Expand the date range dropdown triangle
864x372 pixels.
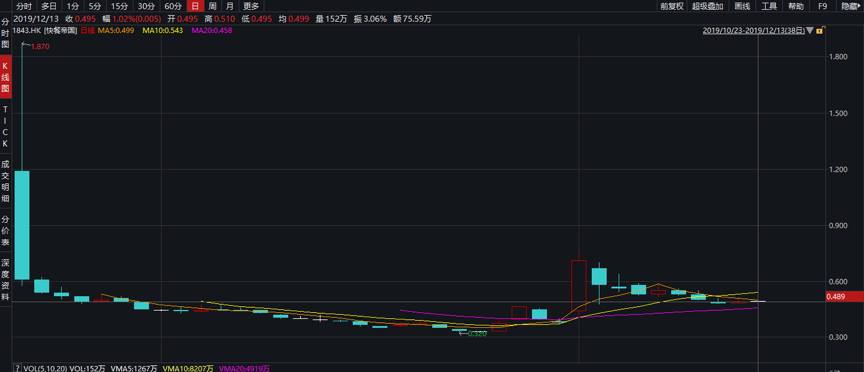pos(810,31)
